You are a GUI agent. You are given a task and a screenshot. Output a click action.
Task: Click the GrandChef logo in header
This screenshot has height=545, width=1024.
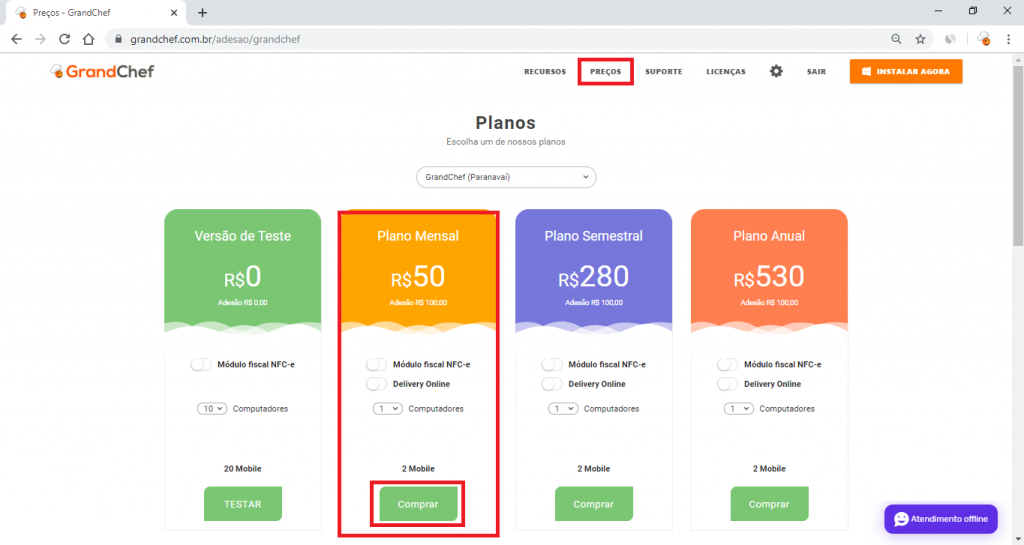point(102,72)
